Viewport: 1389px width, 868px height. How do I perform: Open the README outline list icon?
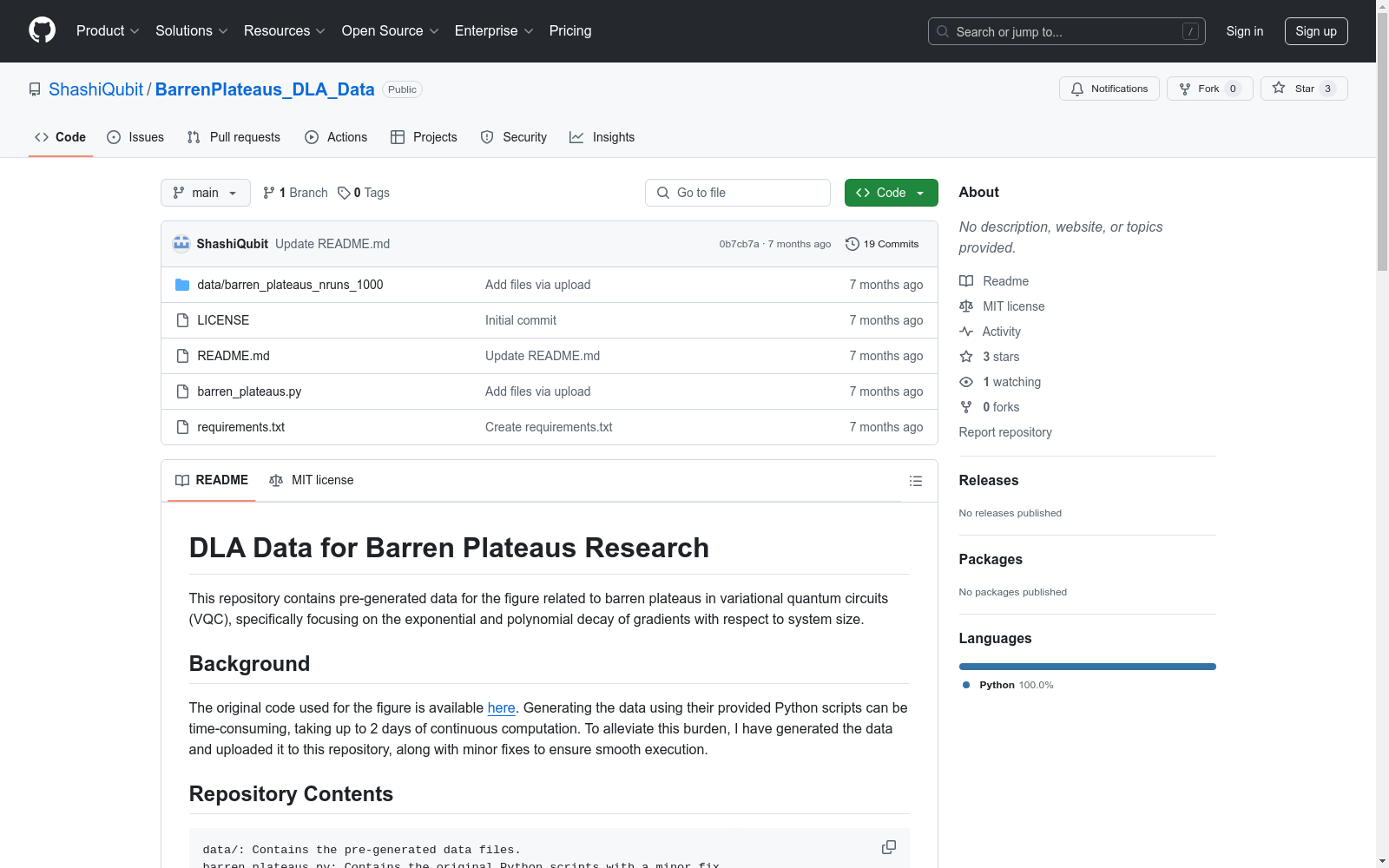click(916, 481)
